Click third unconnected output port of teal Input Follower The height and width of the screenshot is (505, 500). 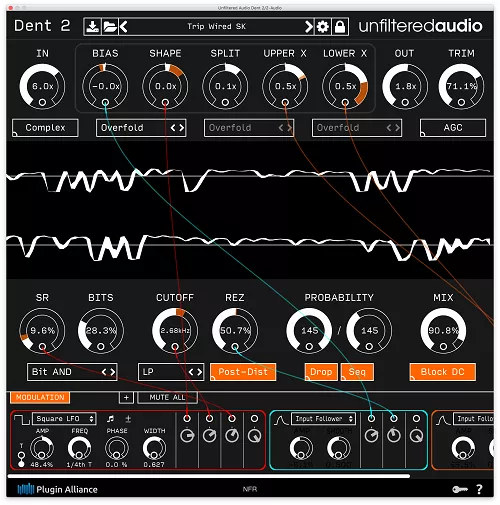416,418
